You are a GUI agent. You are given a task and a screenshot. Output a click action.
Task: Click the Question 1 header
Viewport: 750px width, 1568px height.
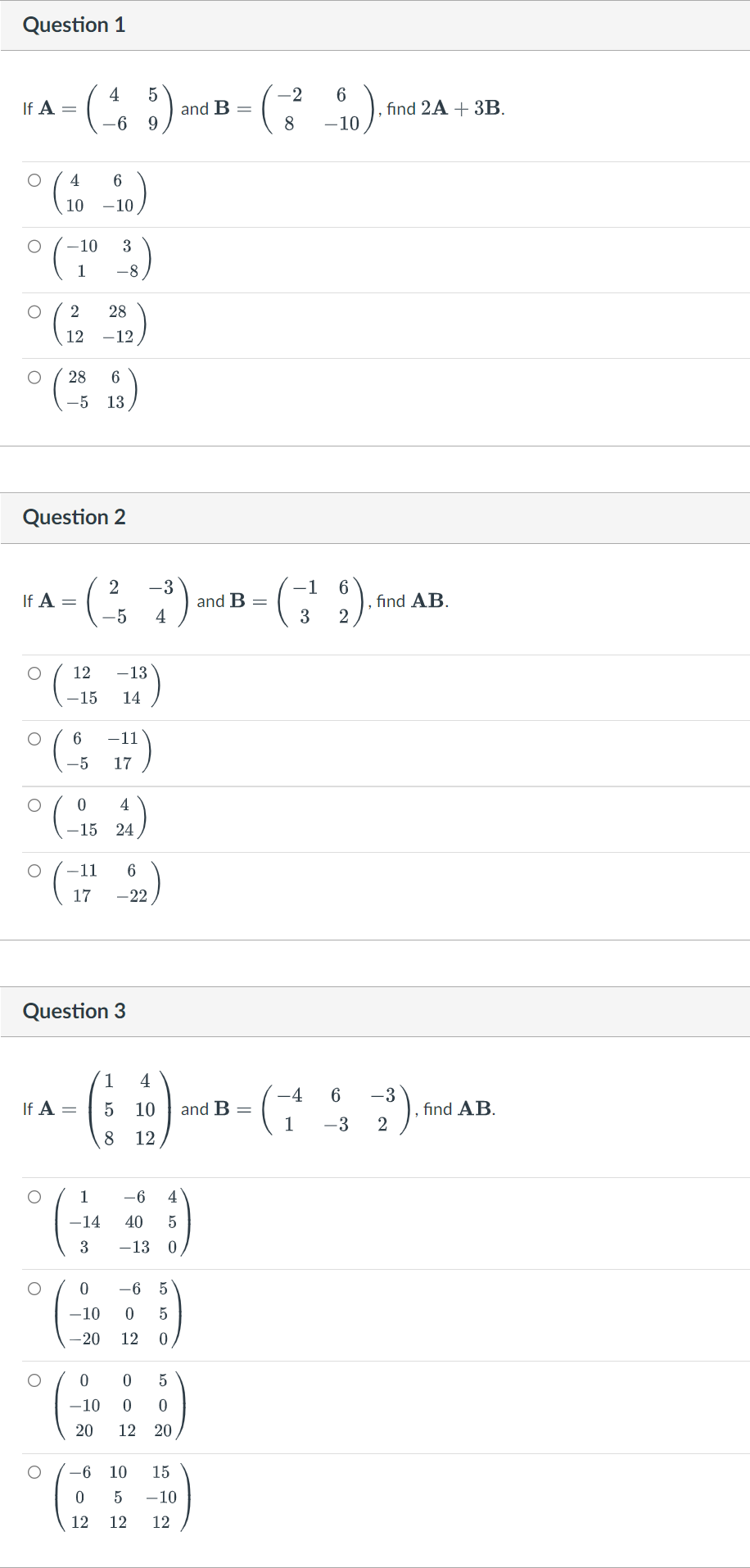[x=74, y=25]
